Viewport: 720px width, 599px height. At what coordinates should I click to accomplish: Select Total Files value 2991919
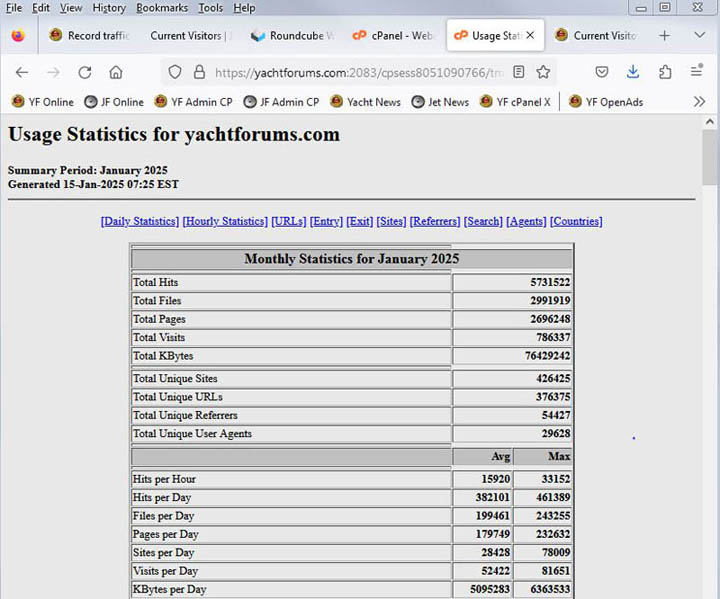point(550,300)
